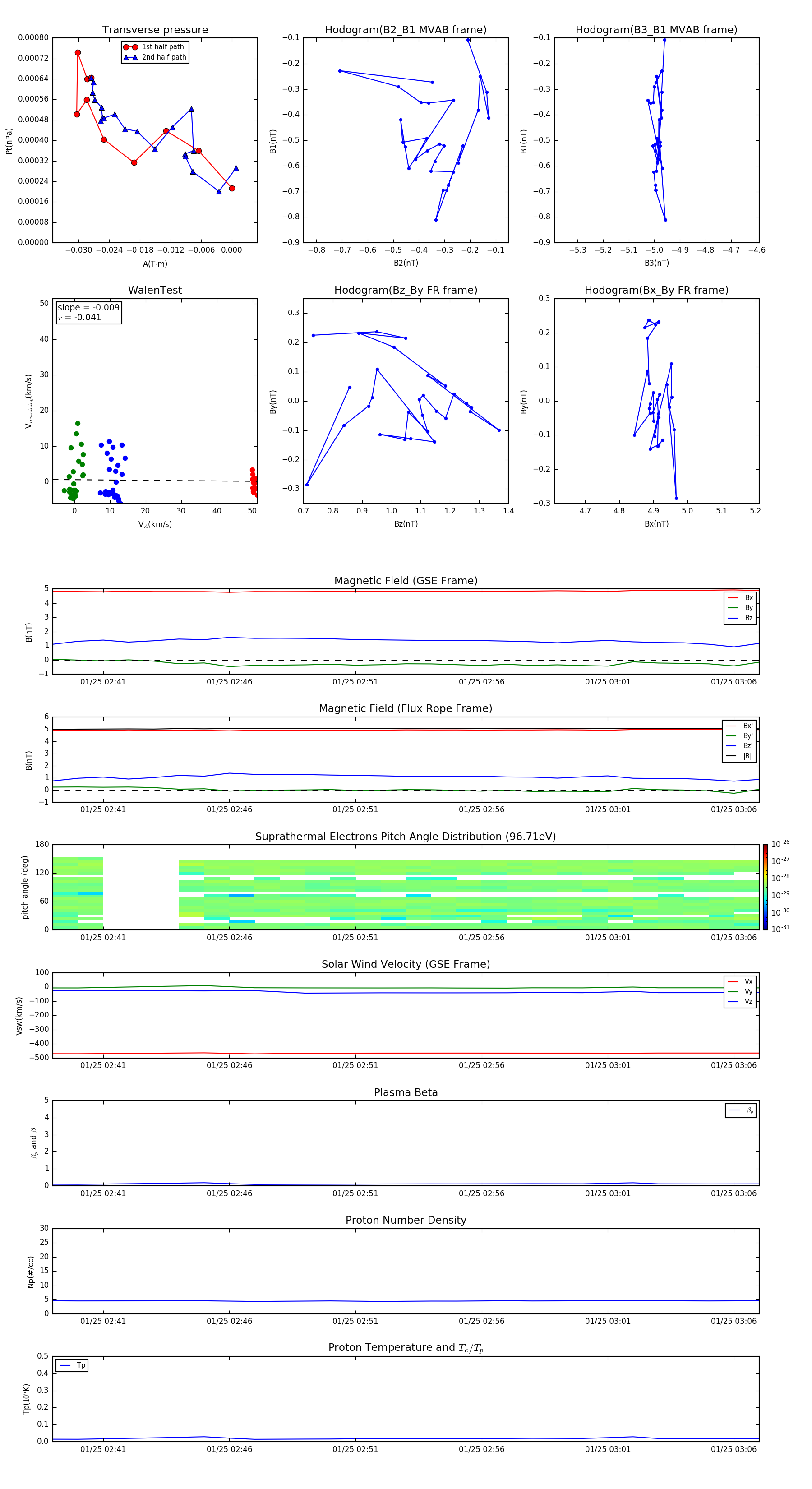The width and height of the screenshot is (812, 1489).
Task: Click the 'Bx' legend entry in GSE plot
Action: 740,598
